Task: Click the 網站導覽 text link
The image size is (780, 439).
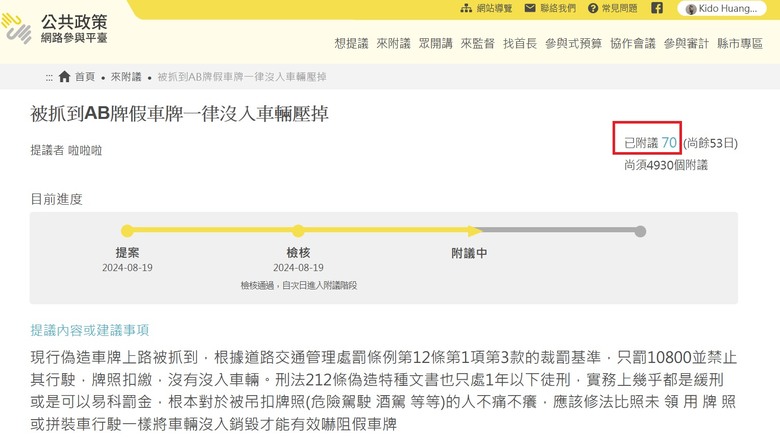Action: point(494,8)
